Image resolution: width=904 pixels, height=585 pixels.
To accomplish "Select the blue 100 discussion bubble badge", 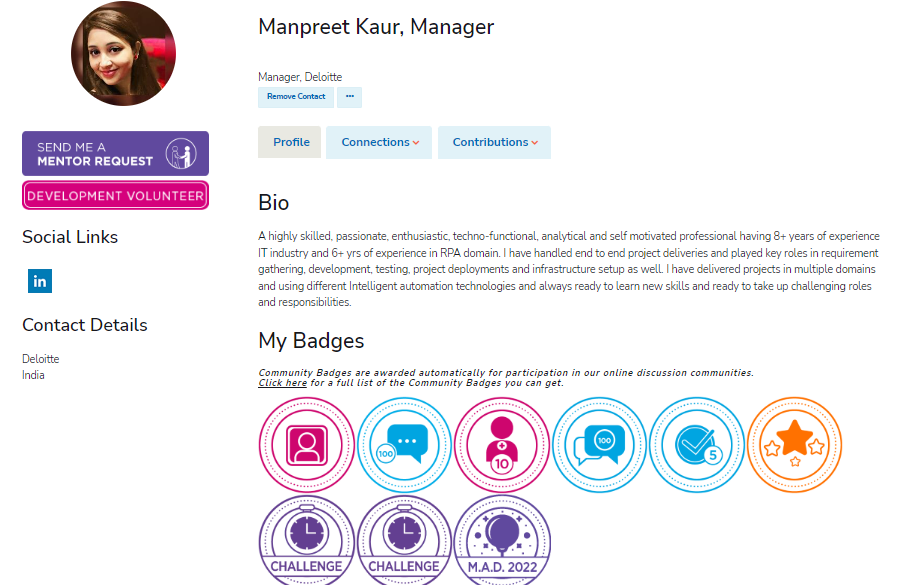I will click(x=600, y=445).
